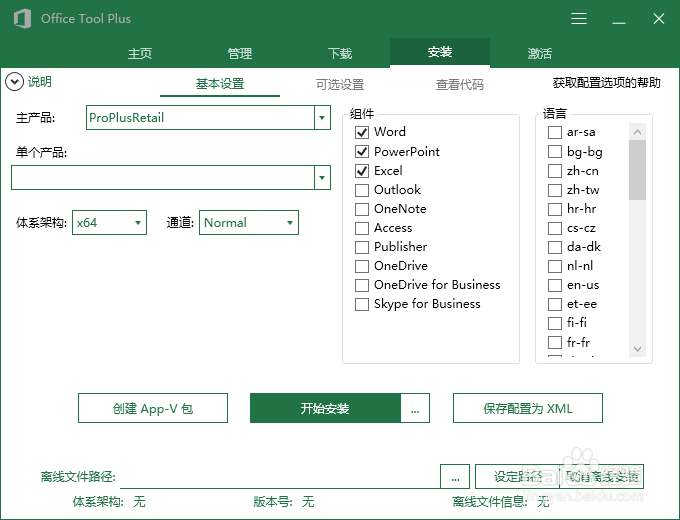Screen dimensions: 680x520
Task: Open the 可选设置 sub-tab
Action: [x=340, y=84]
